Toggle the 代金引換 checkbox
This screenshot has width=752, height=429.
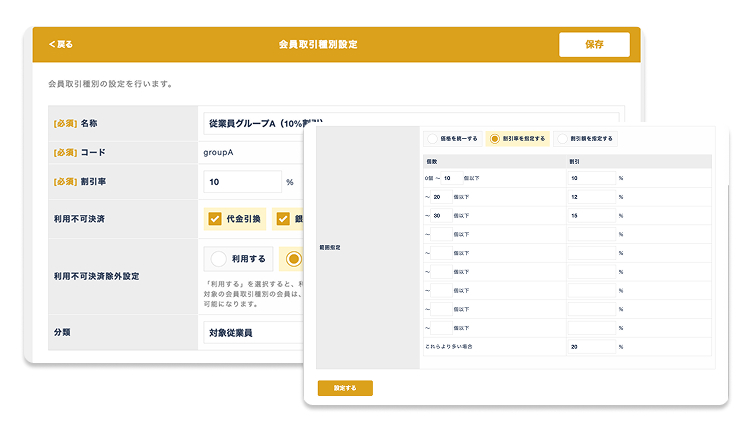215,219
